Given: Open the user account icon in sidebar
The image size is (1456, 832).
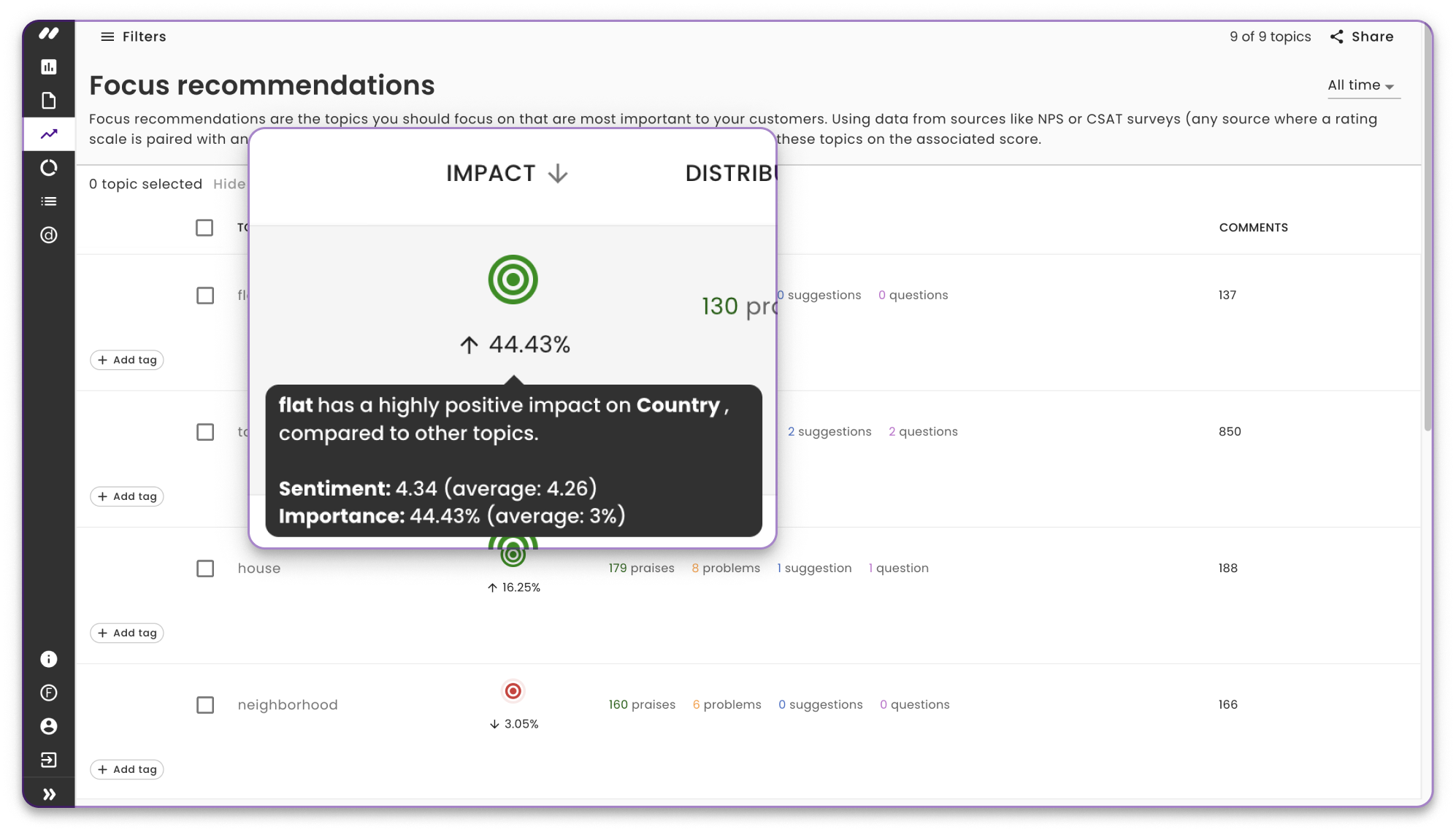Looking at the screenshot, I should click(49, 726).
